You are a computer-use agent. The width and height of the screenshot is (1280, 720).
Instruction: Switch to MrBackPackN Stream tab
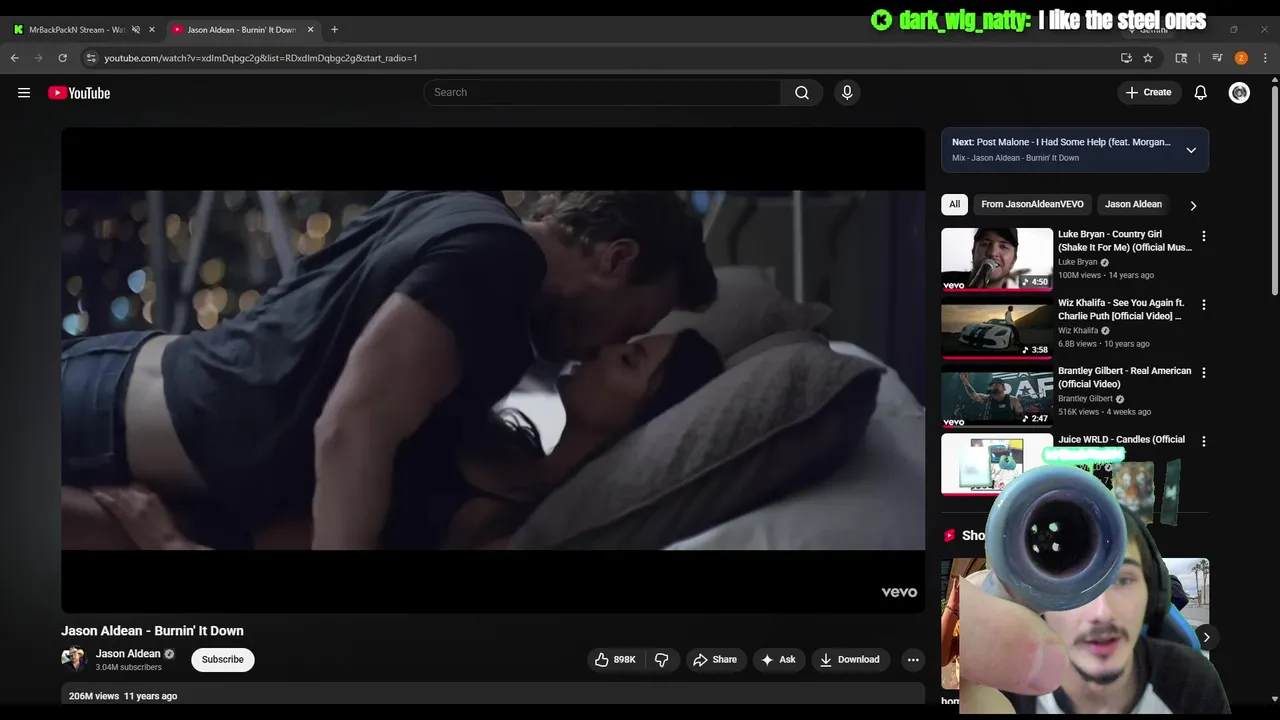tap(76, 30)
